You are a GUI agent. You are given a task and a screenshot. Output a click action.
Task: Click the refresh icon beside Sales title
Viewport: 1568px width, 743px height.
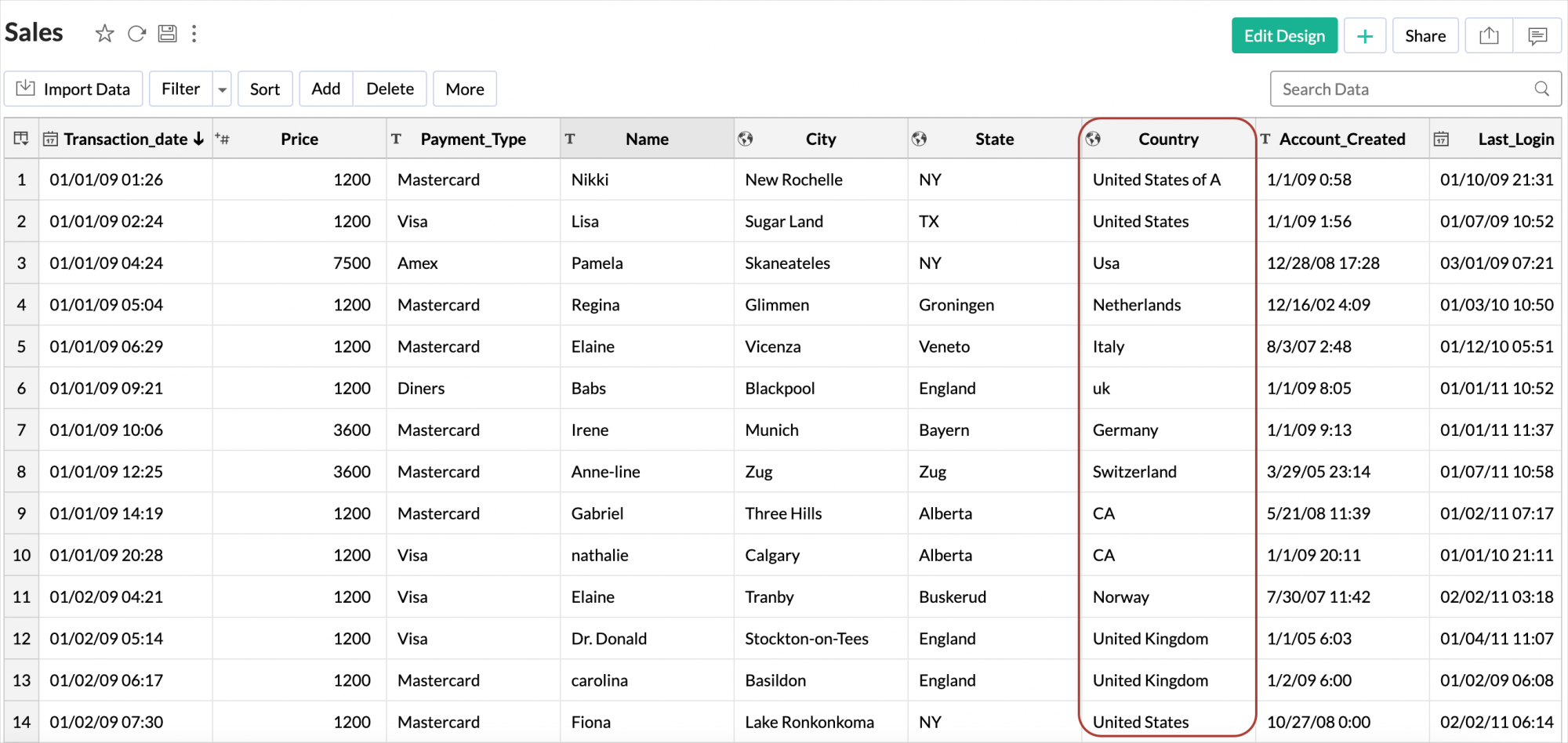(136, 34)
